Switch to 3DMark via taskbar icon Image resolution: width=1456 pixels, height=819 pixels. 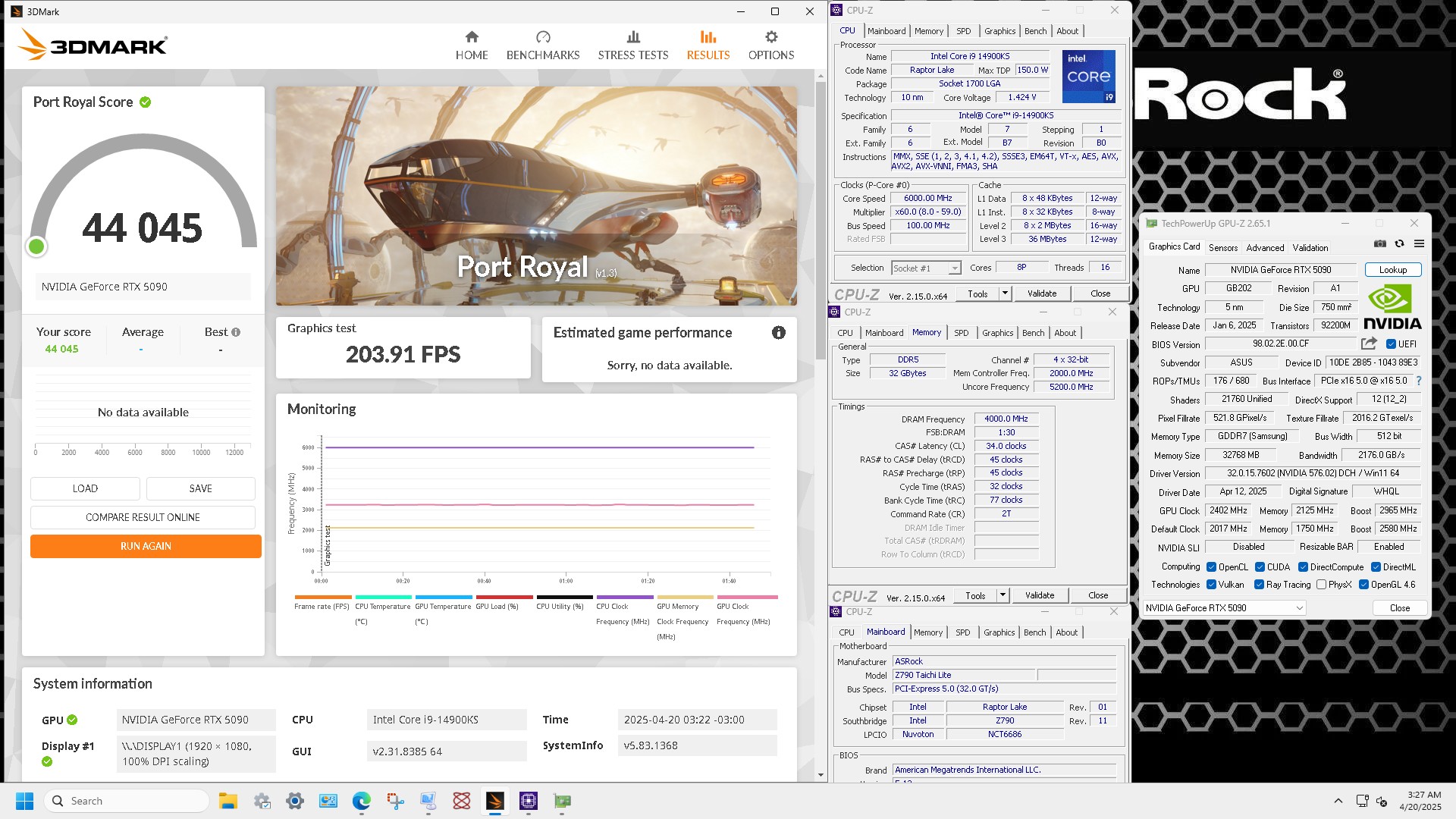click(495, 801)
